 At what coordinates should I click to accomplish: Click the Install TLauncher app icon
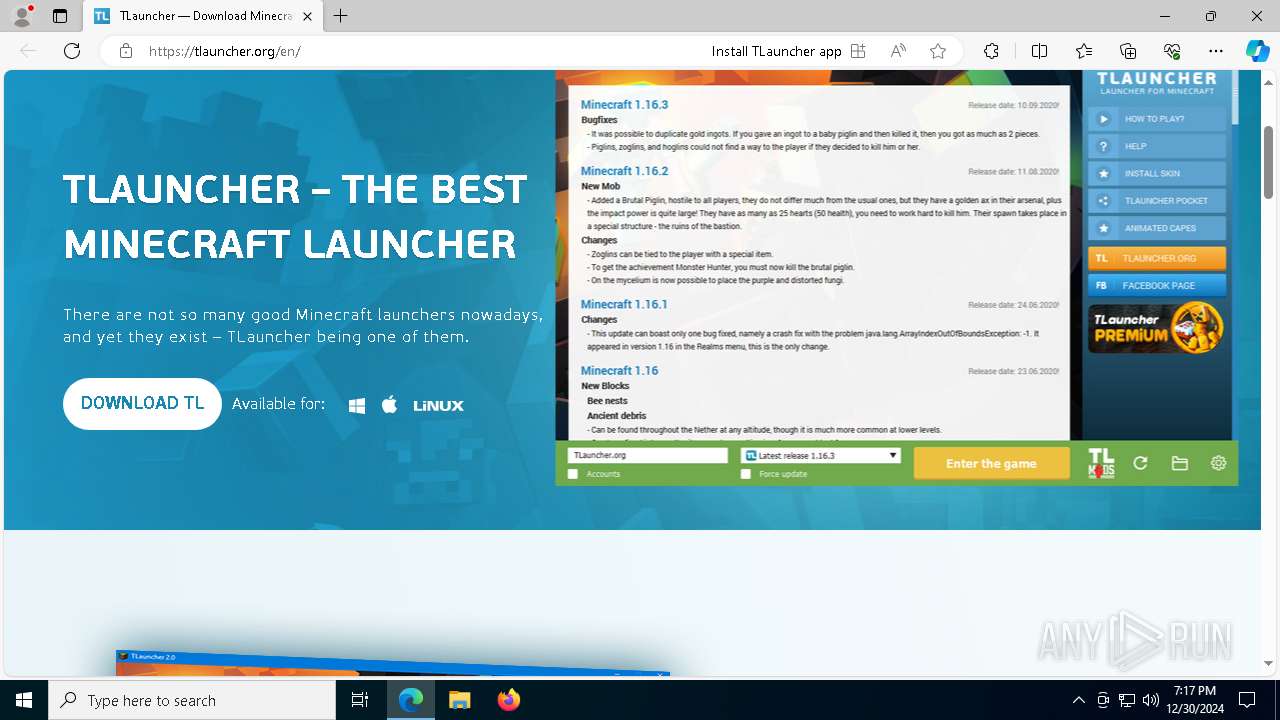(858, 51)
